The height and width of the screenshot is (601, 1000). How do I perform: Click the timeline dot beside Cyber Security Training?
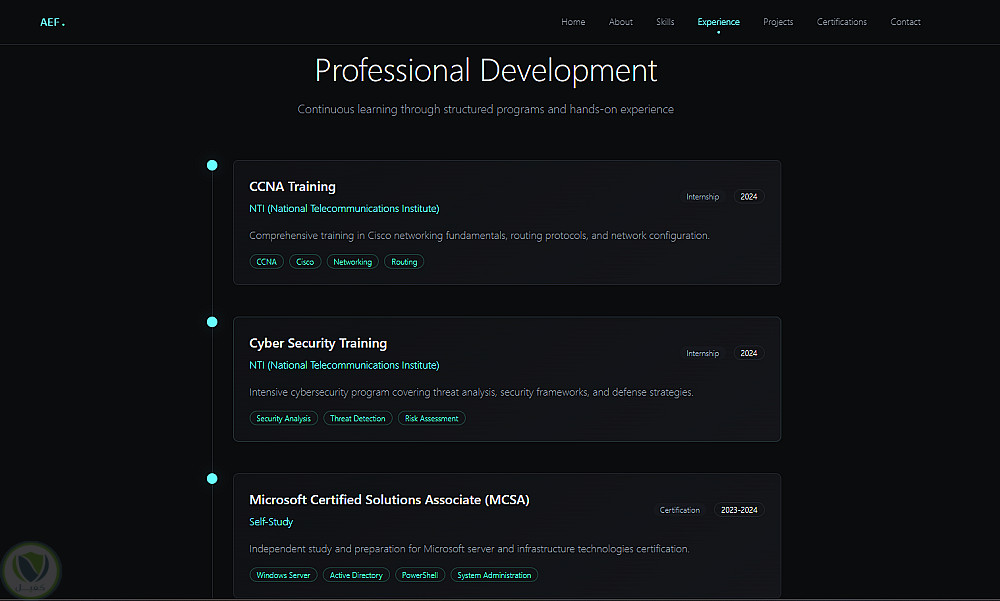click(212, 322)
